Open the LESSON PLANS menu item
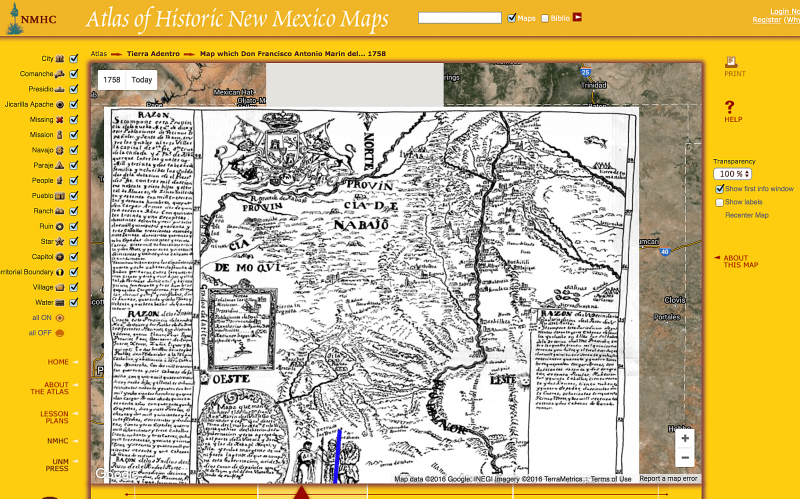 pyautogui.click(x=54, y=417)
